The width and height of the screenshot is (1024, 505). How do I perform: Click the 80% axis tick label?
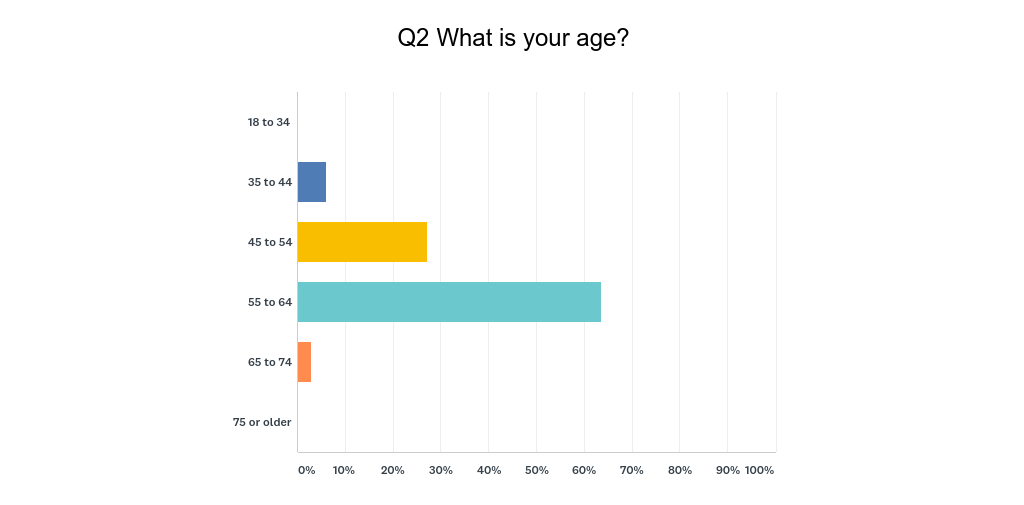click(680, 470)
